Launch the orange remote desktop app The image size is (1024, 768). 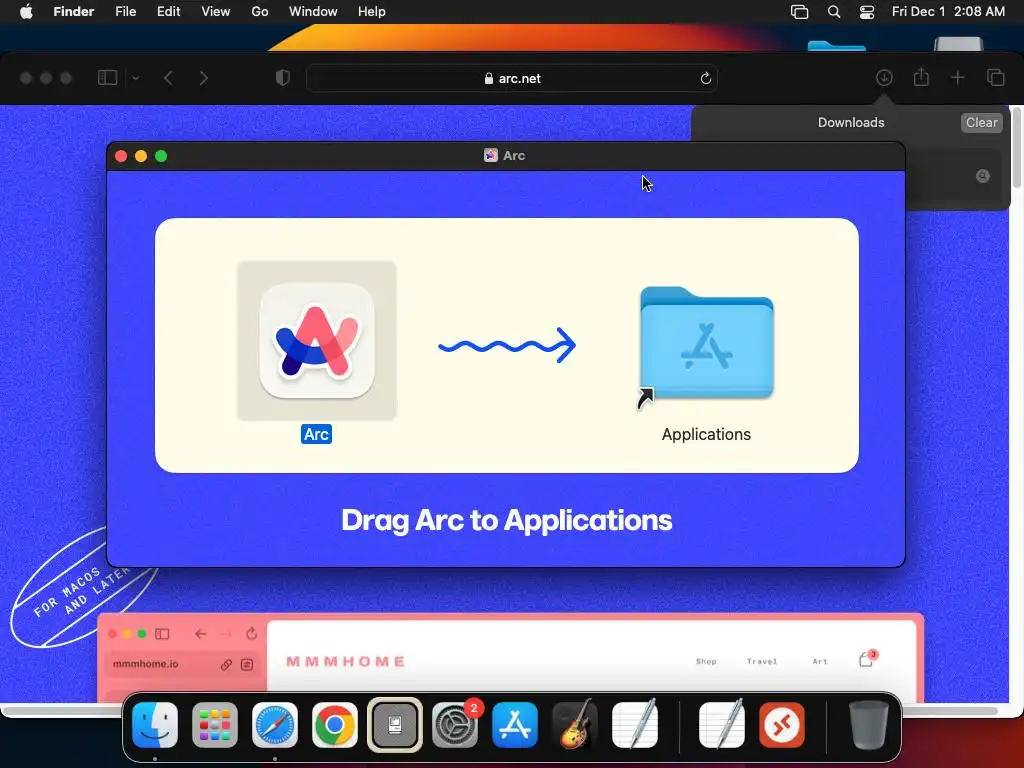click(782, 725)
